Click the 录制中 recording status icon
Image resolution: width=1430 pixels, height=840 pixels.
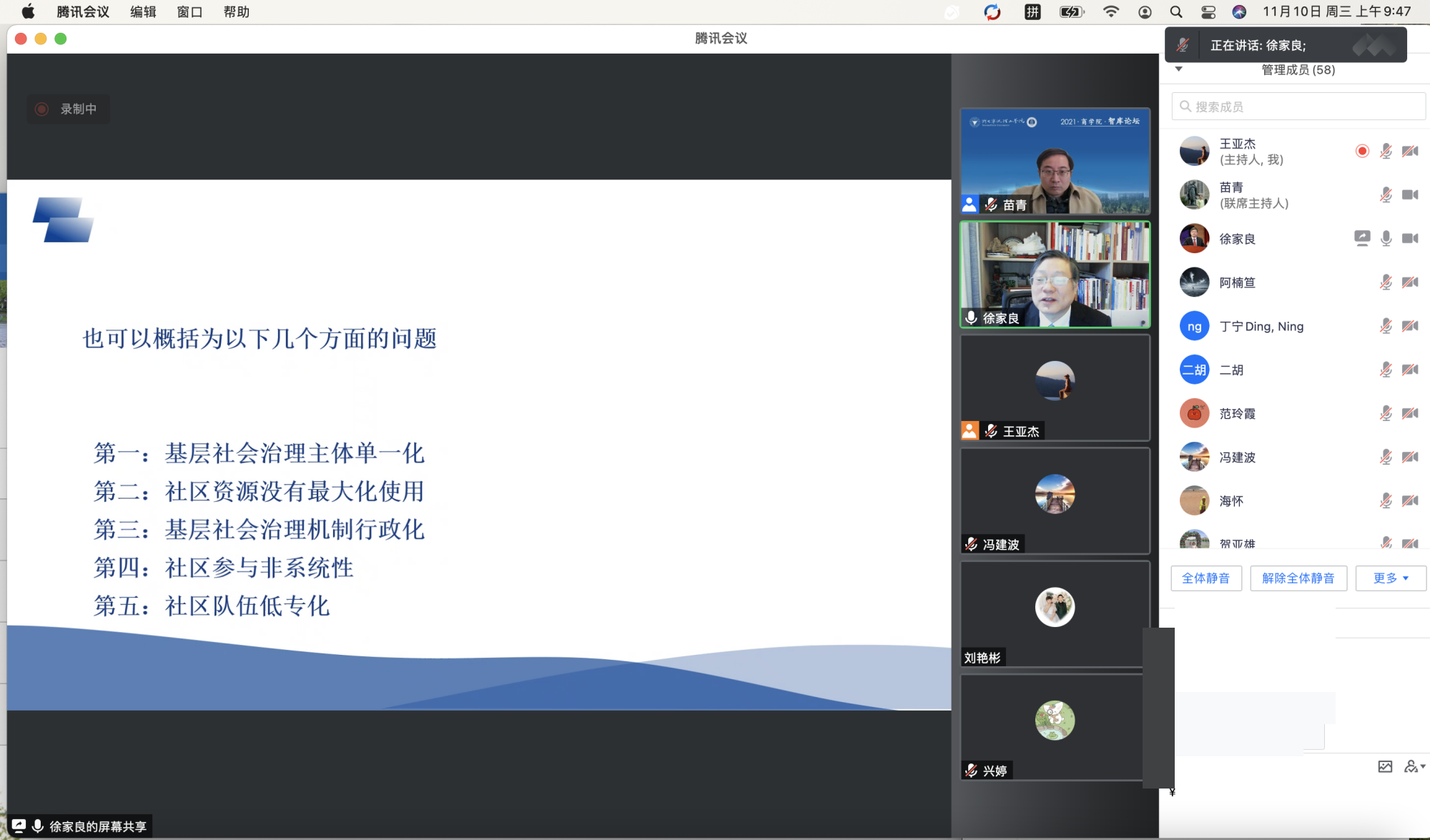[x=42, y=109]
